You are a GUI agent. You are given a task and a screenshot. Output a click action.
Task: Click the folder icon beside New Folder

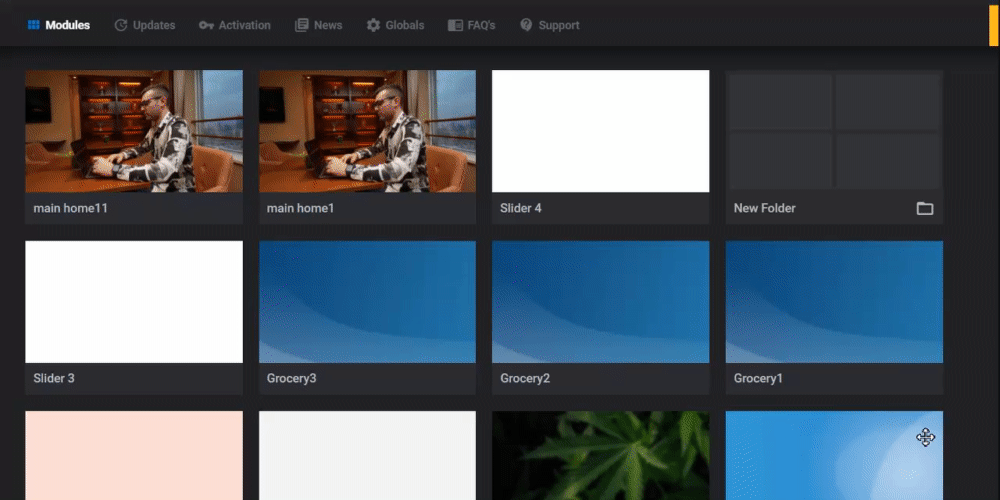pos(925,209)
